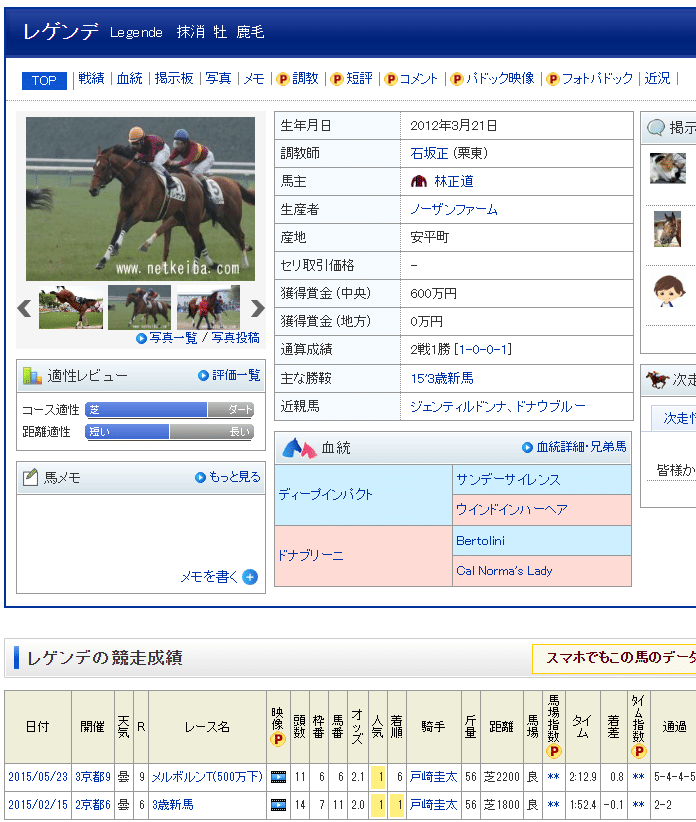Click the plus icon beside メモを書く

pos(250,577)
